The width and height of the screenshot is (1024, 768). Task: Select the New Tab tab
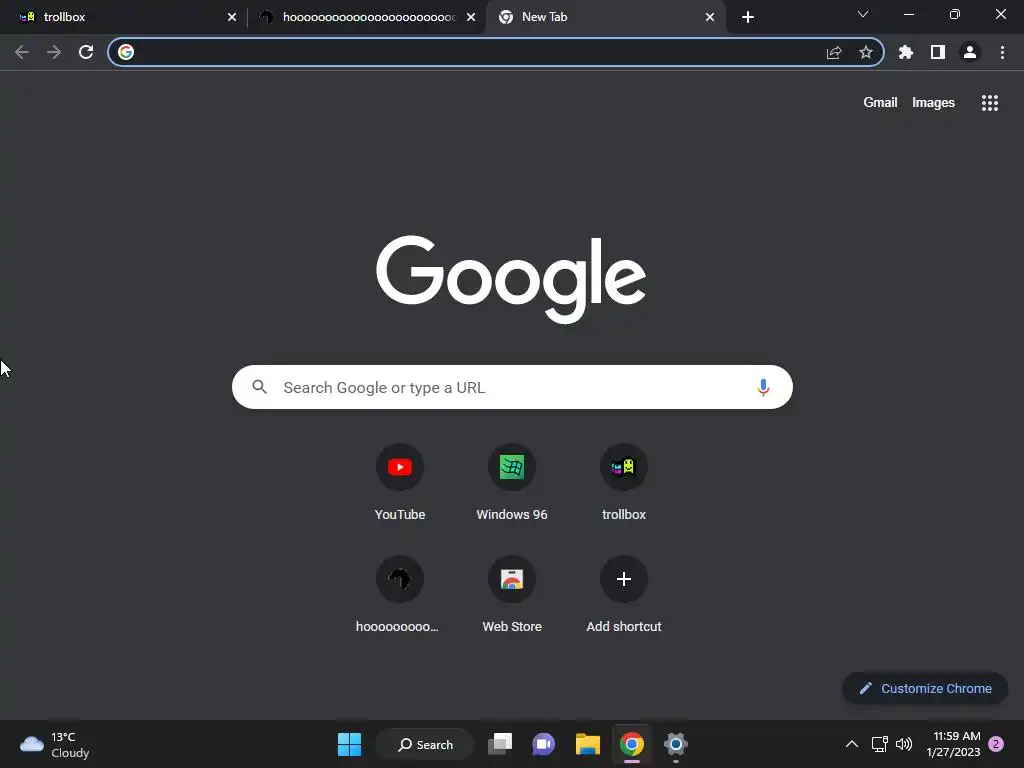[605, 17]
